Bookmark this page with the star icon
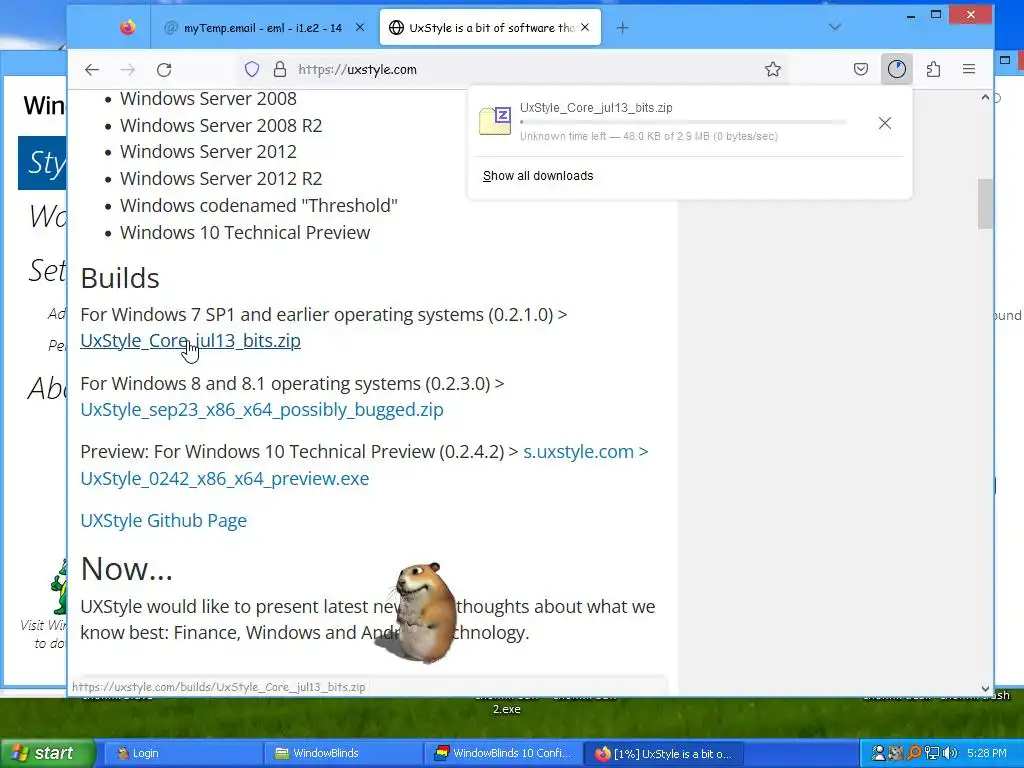The height and width of the screenshot is (768, 1024). [x=773, y=69]
